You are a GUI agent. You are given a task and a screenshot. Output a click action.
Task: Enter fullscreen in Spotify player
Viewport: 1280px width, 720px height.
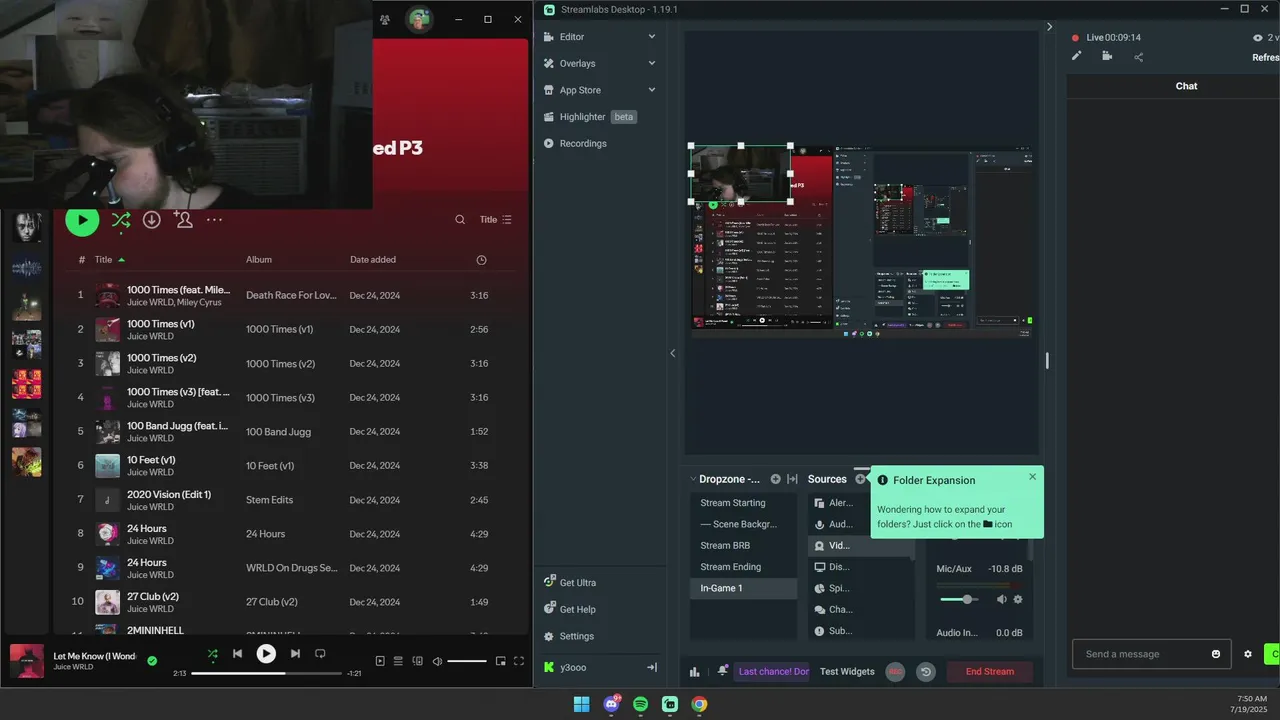pyautogui.click(x=518, y=661)
